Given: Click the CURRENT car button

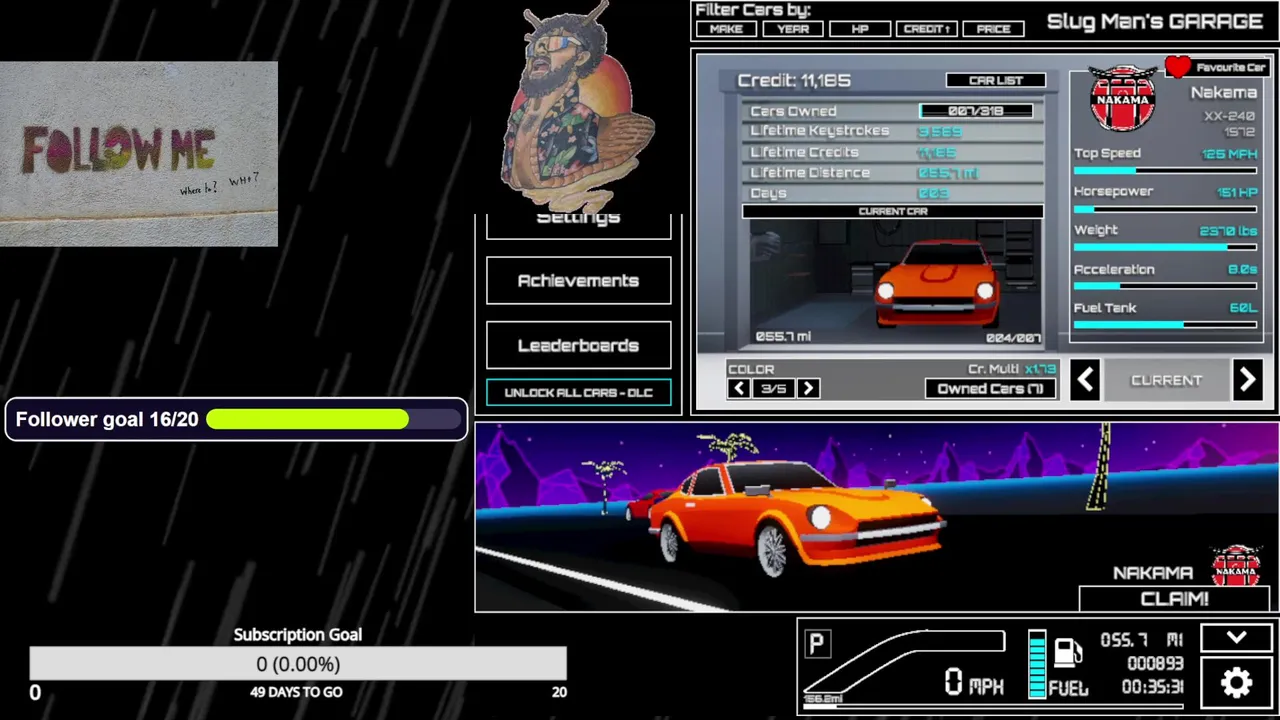Looking at the screenshot, I should coord(1166,381).
